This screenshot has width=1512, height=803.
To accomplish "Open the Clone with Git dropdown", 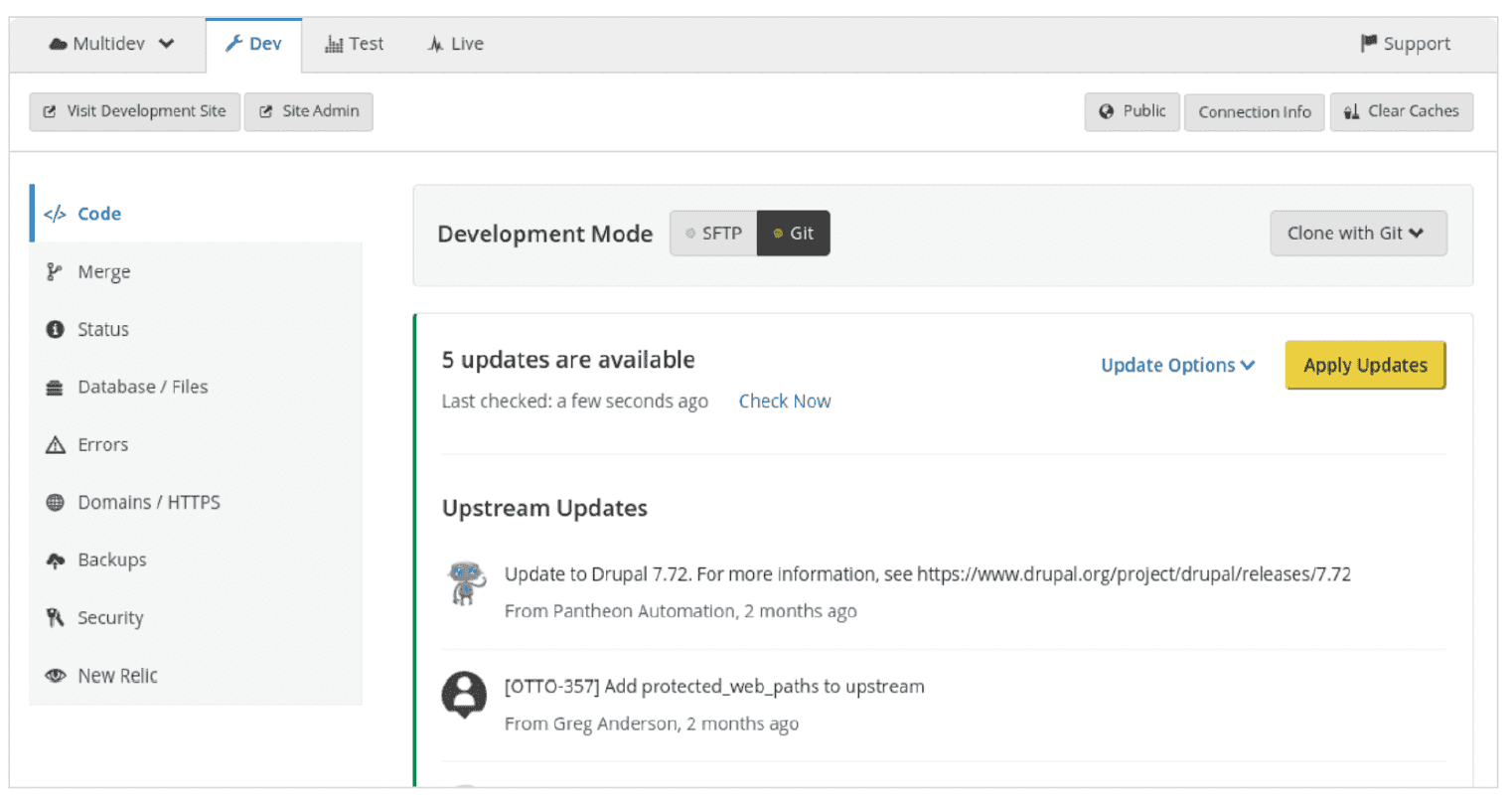I will [x=1358, y=233].
